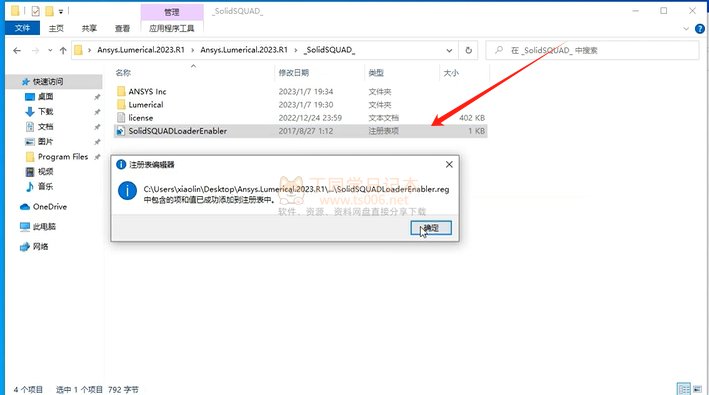
Task: Select the 管理 contextual tab
Action: [x=172, y=12]
